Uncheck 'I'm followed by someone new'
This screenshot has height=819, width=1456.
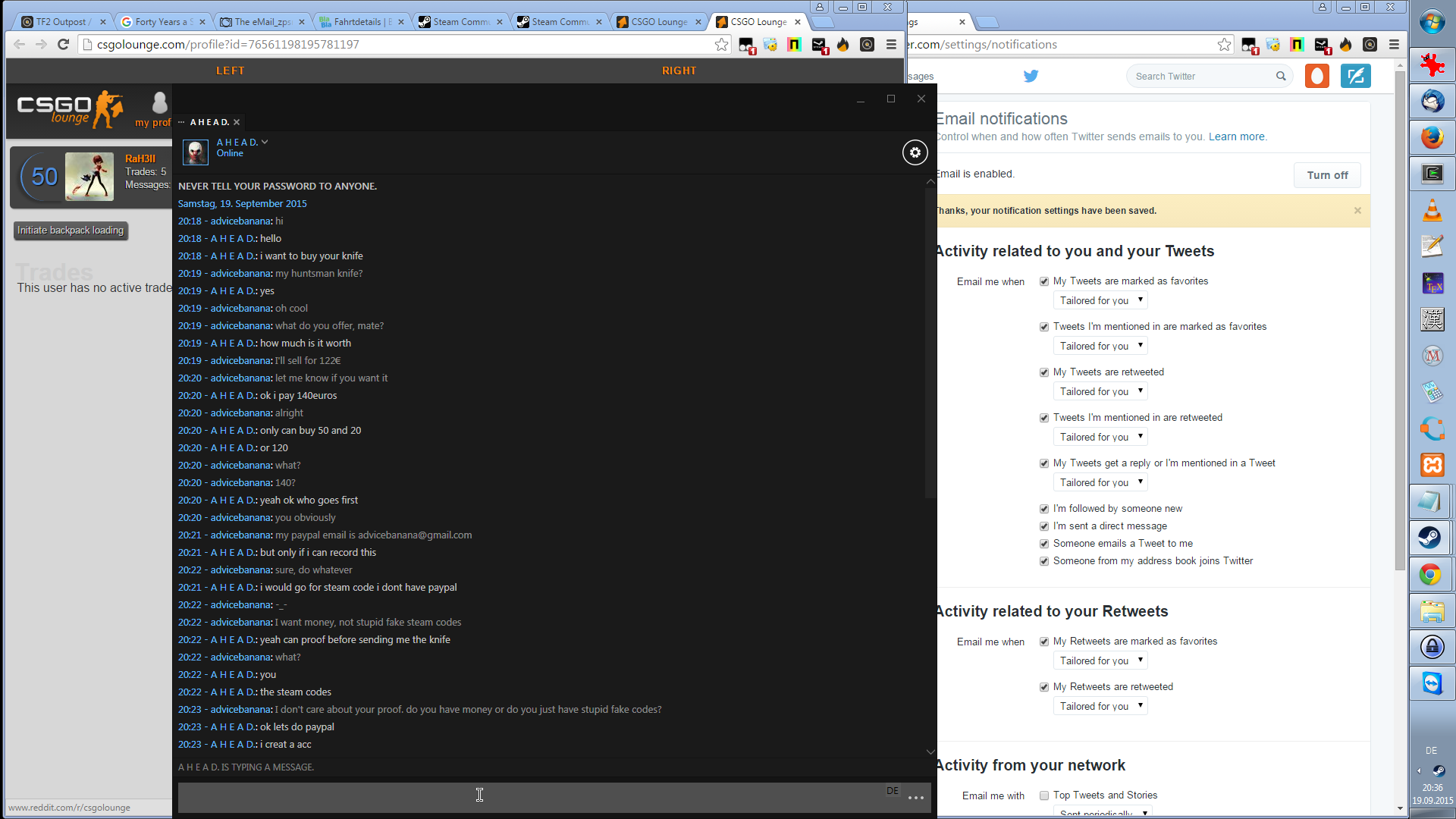click(1044, 509)
